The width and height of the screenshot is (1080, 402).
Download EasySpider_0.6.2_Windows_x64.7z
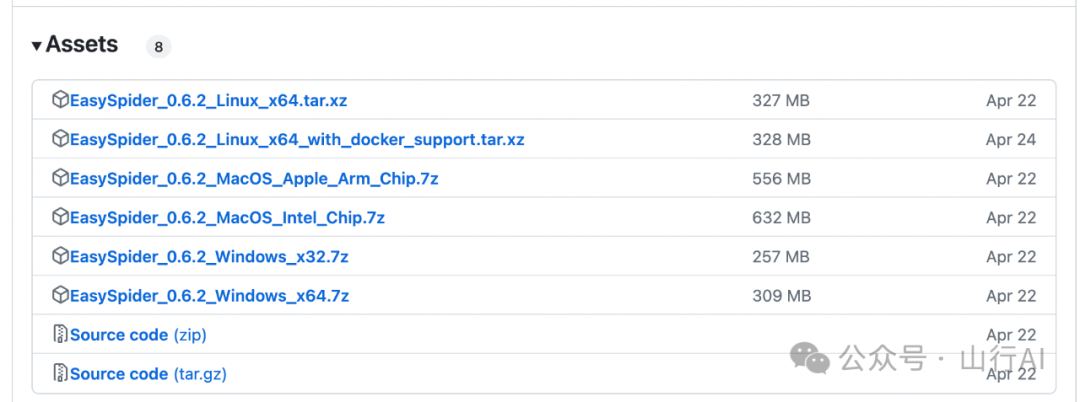tap(209, 295)
